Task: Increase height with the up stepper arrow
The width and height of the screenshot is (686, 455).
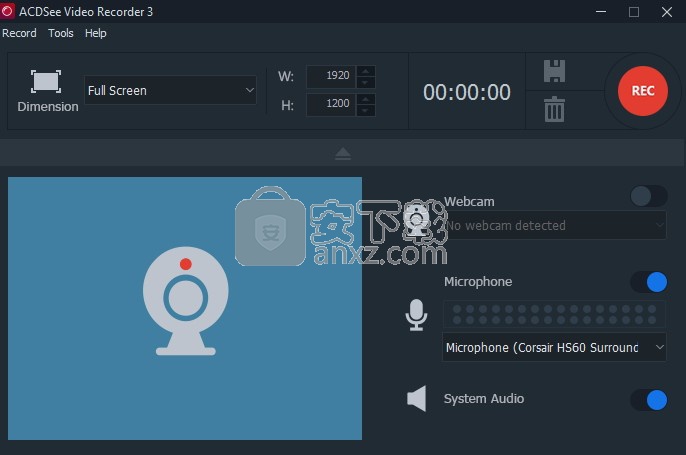Action: [366, 99]
